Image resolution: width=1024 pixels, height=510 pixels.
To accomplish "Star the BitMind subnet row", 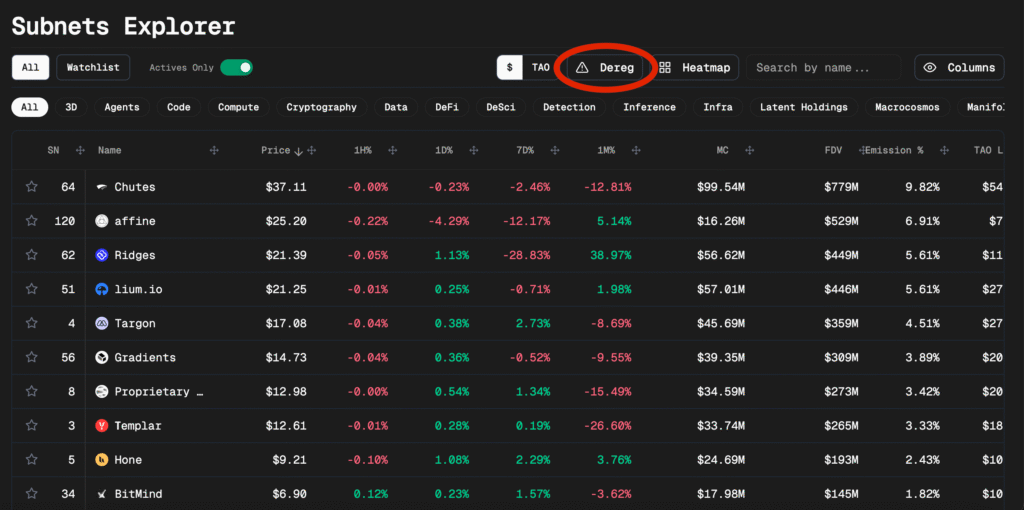I will (31, 494).
